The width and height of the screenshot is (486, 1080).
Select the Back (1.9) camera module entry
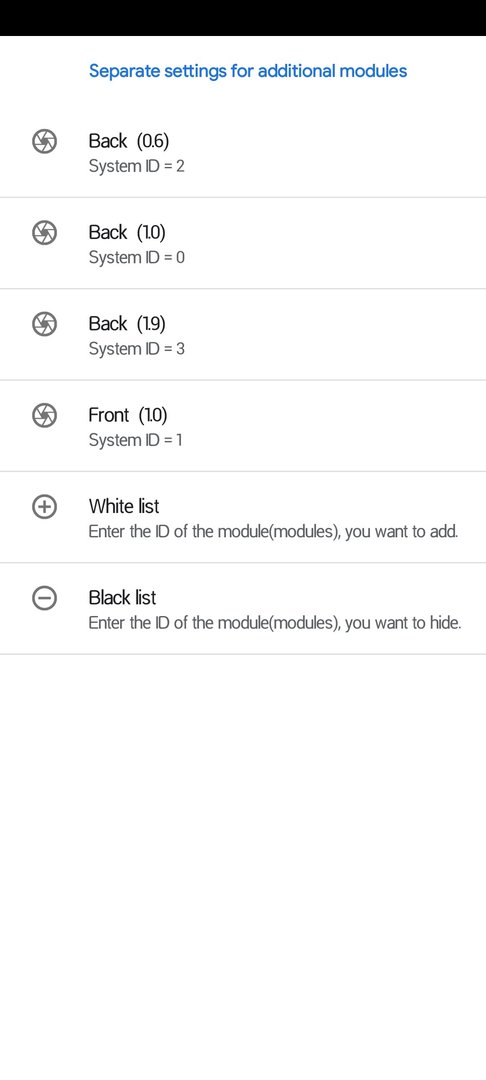[x=243, y=334]
